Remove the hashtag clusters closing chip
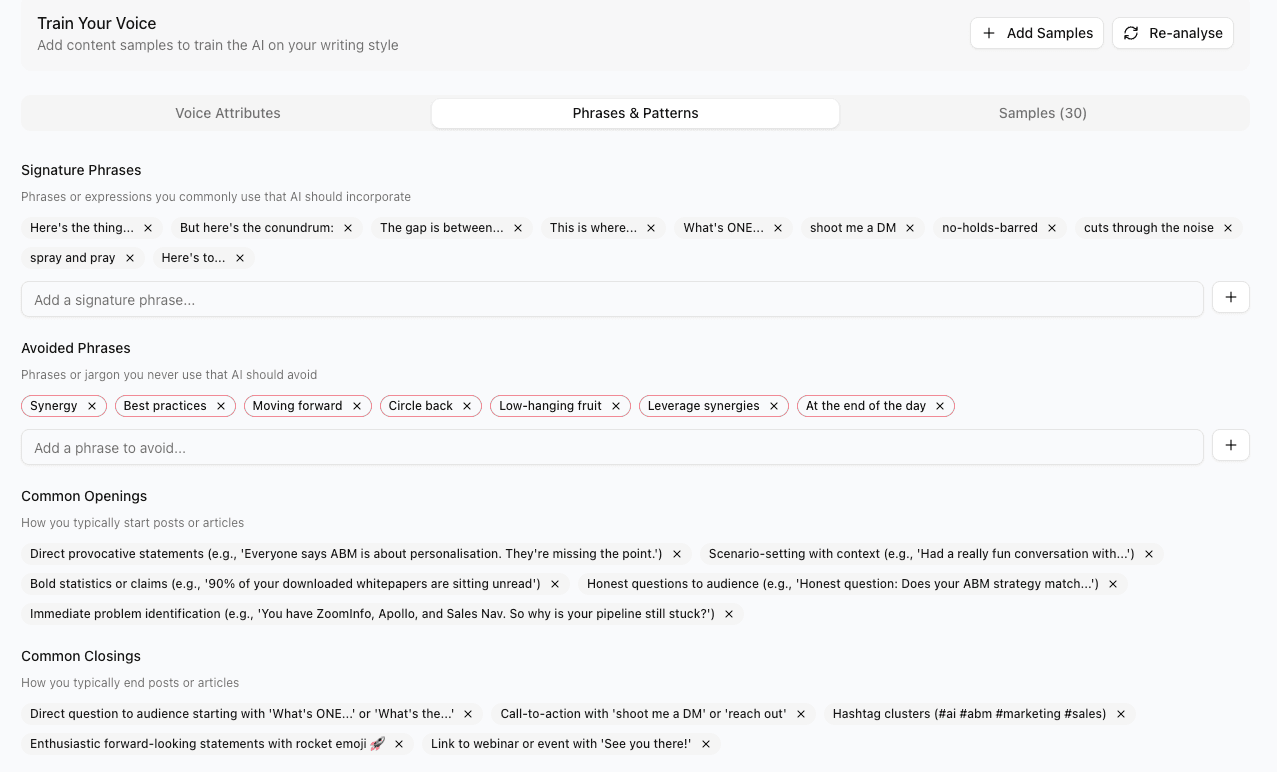 [1120, 713]
